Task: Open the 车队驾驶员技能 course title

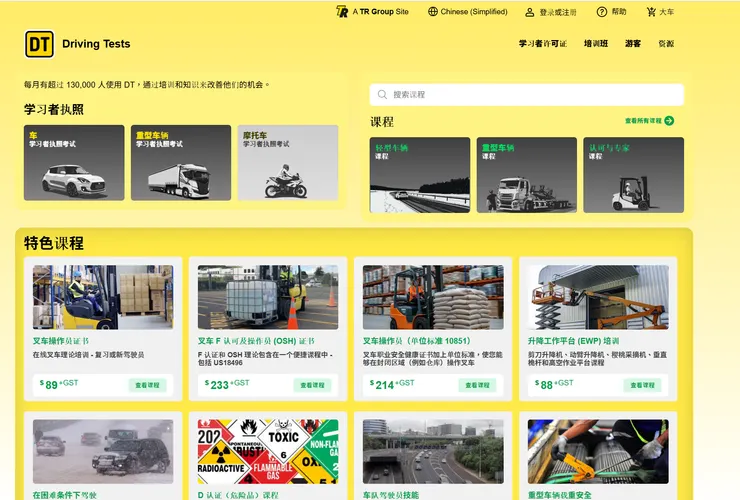Action: pyautogui.click(x=391, y=495)
